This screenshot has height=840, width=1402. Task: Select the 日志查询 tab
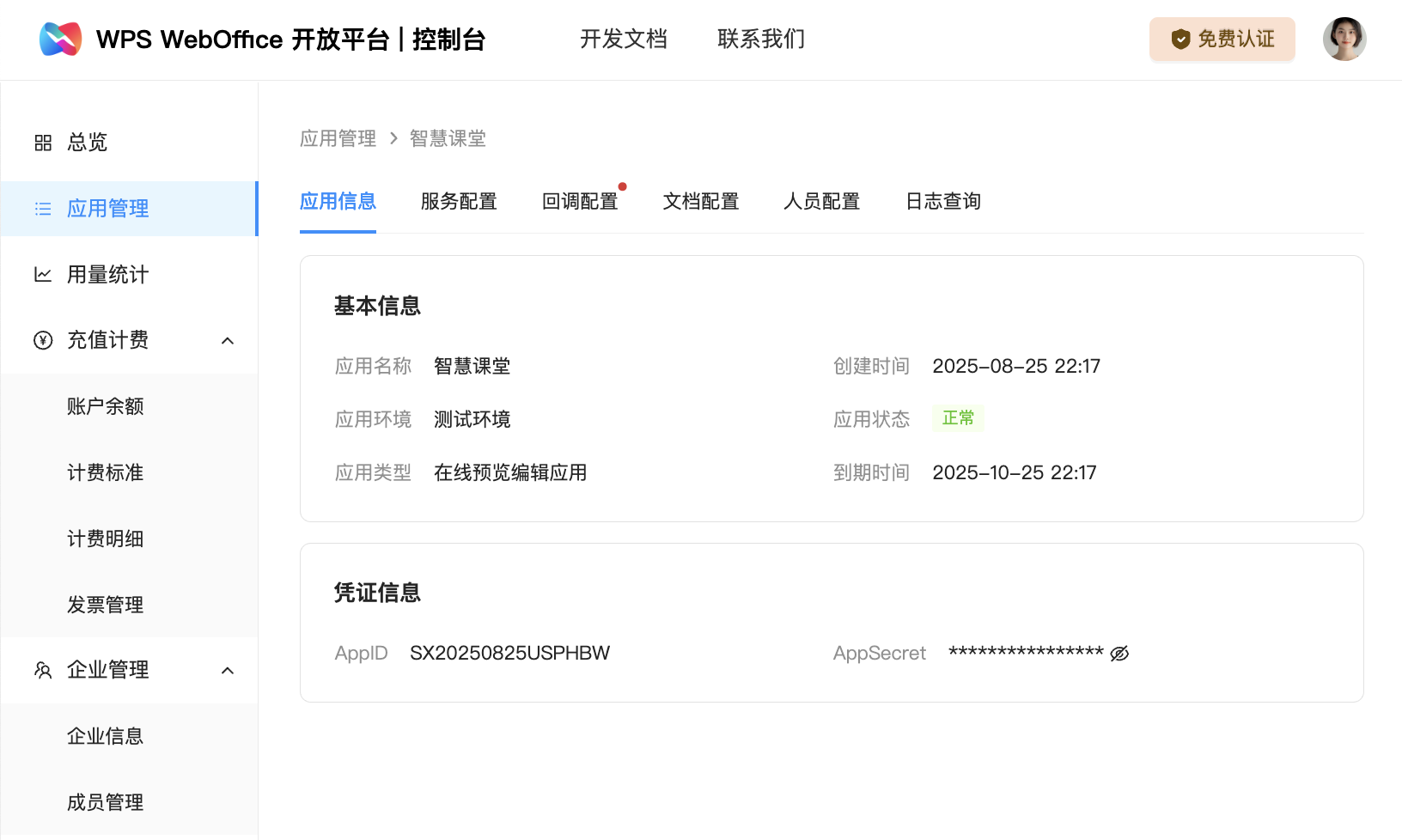point(942,202)
